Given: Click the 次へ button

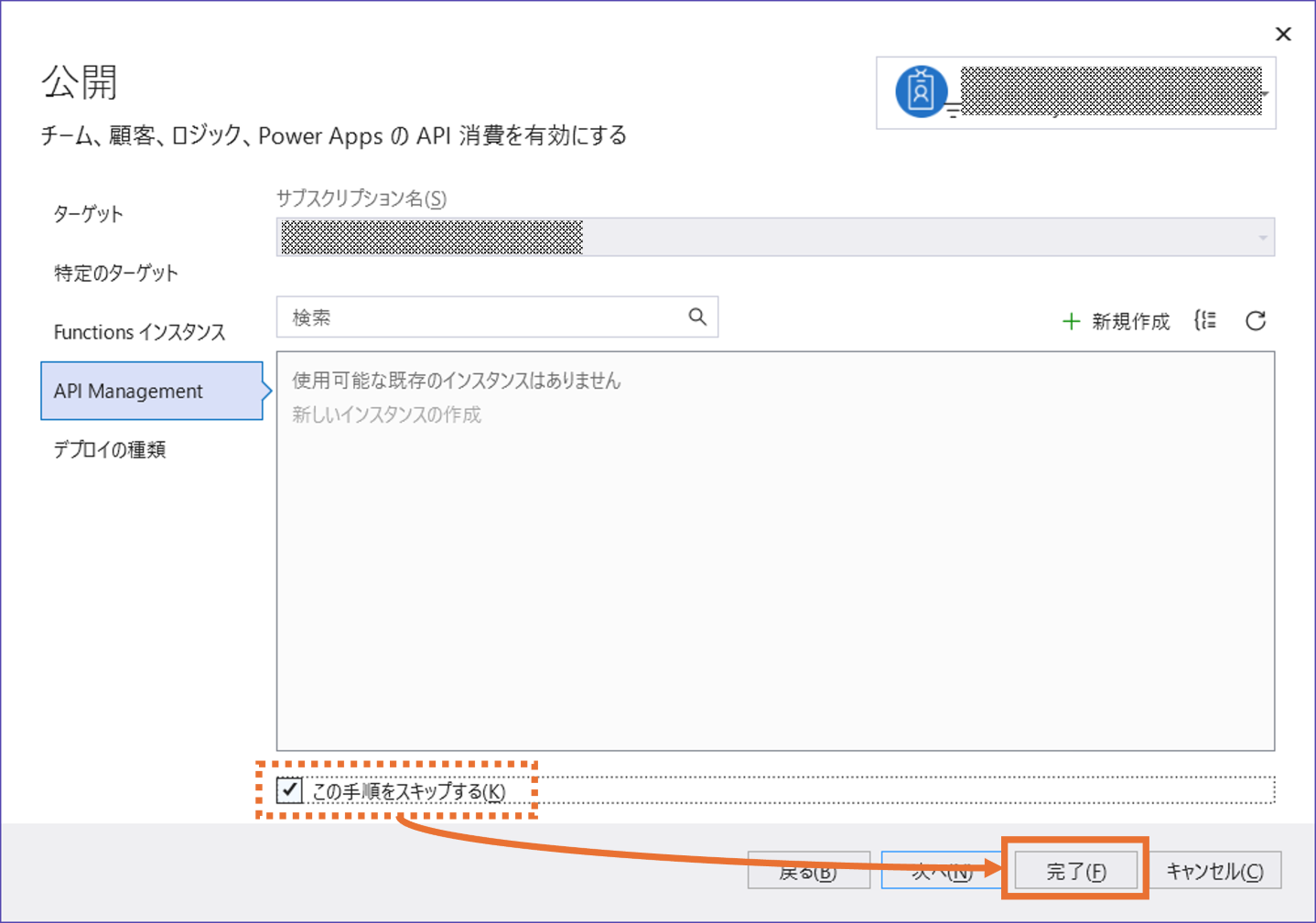Looking at the screenshot, I should coord(943,870).
